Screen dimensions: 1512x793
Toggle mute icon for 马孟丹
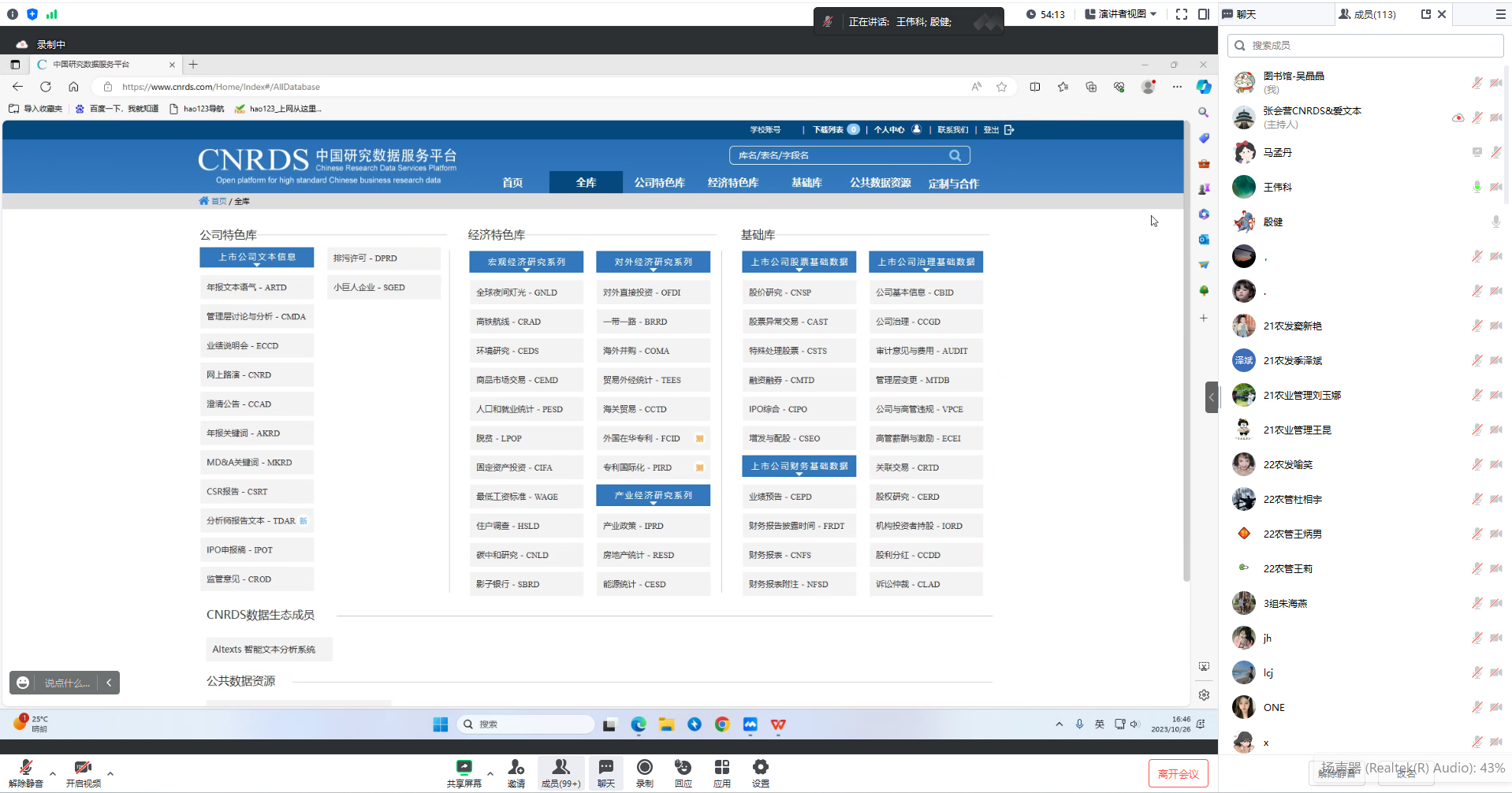click(1495, 152)
